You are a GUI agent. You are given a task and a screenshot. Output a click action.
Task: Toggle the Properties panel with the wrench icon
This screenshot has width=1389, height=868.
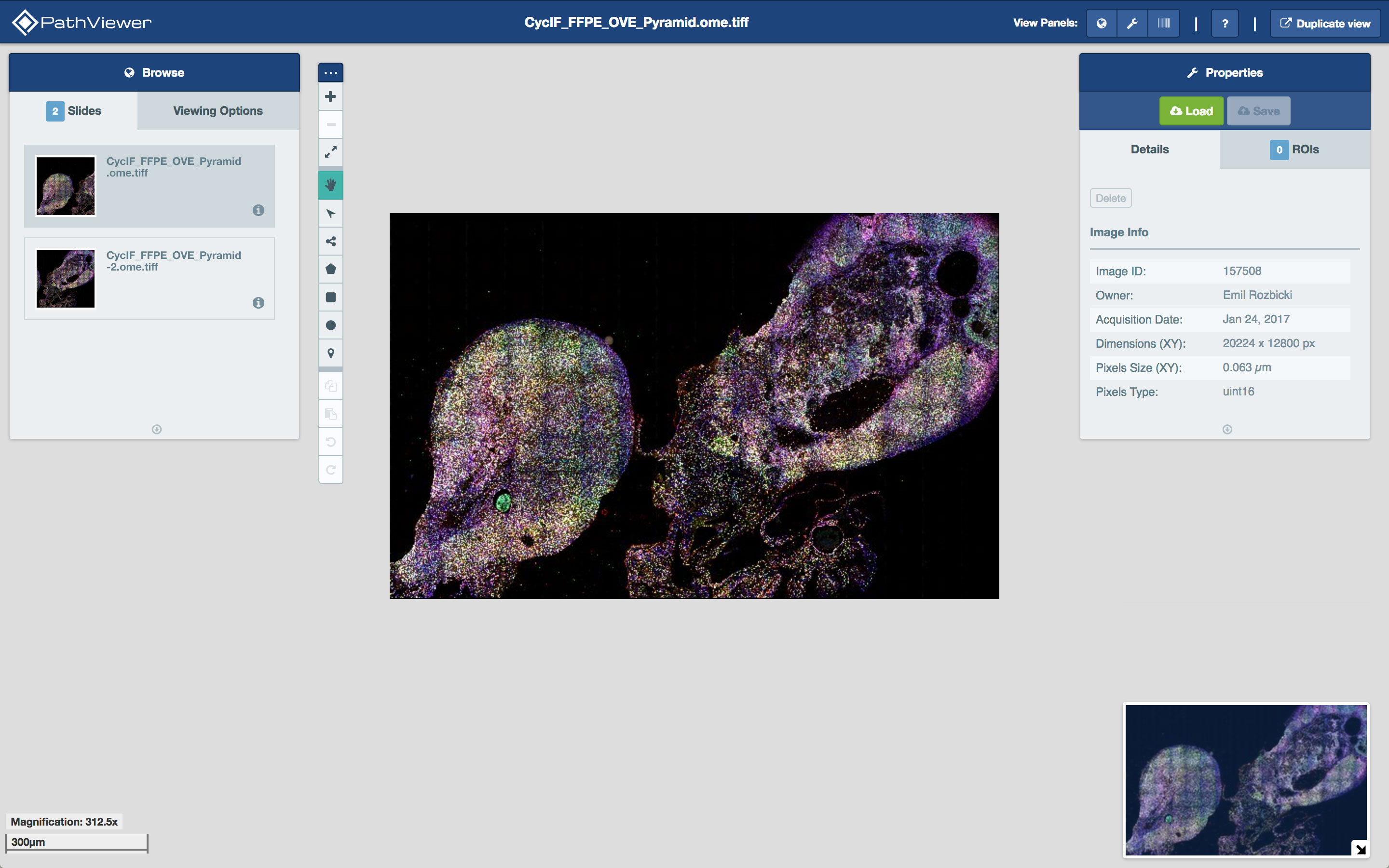[1132, 23]
